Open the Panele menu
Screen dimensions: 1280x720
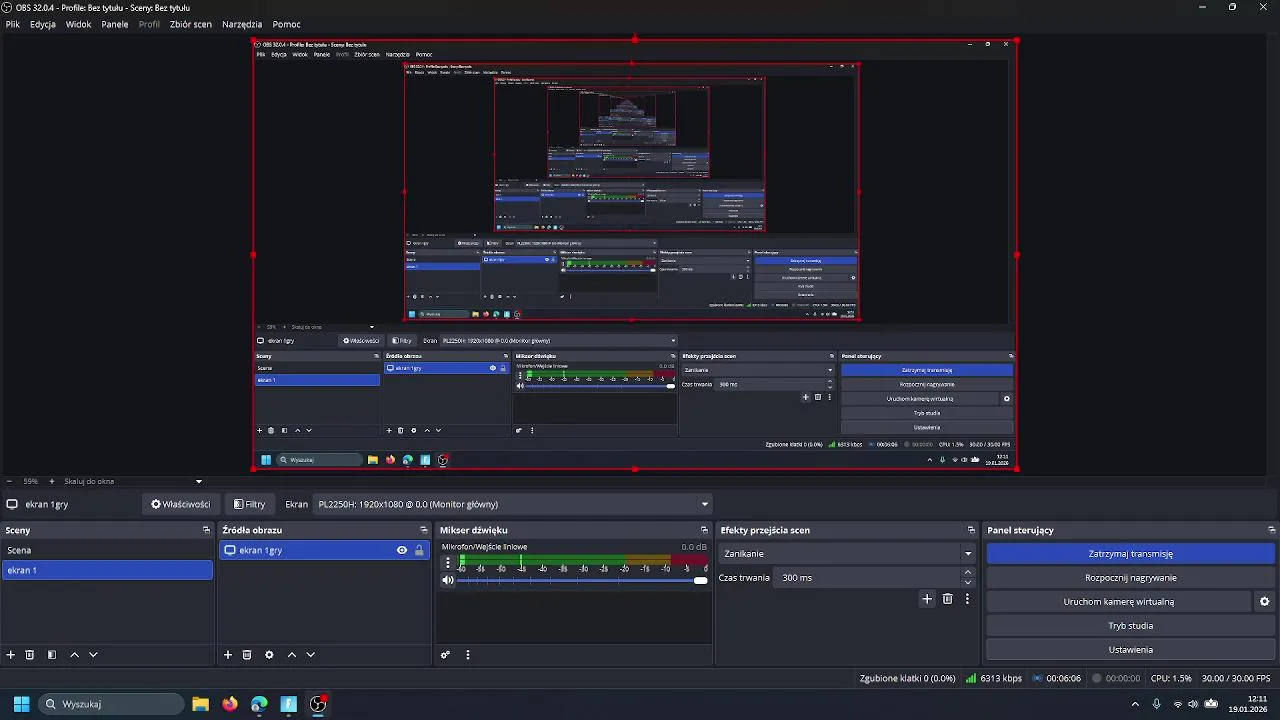[115, 24]
